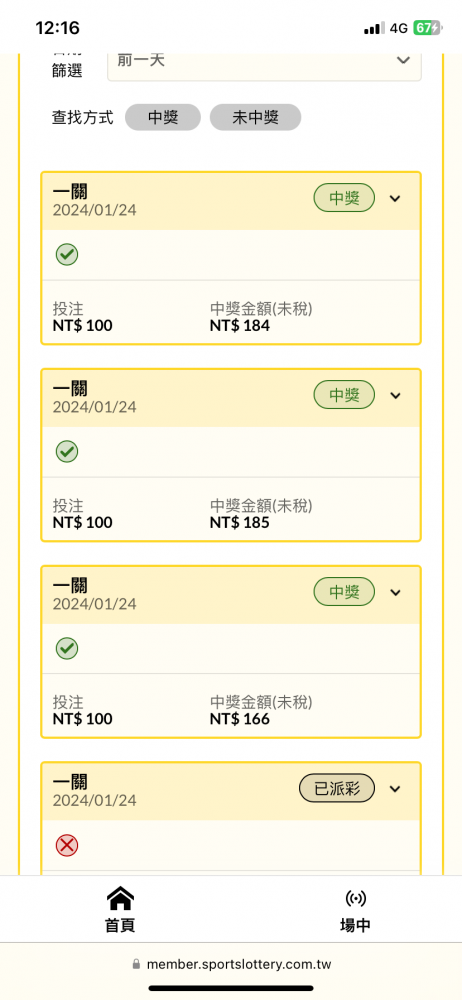This screenshot has width=462, height=1000.
Task: Tap green checkmark on NT$ 166 bet
Action: tap(67, 649)
